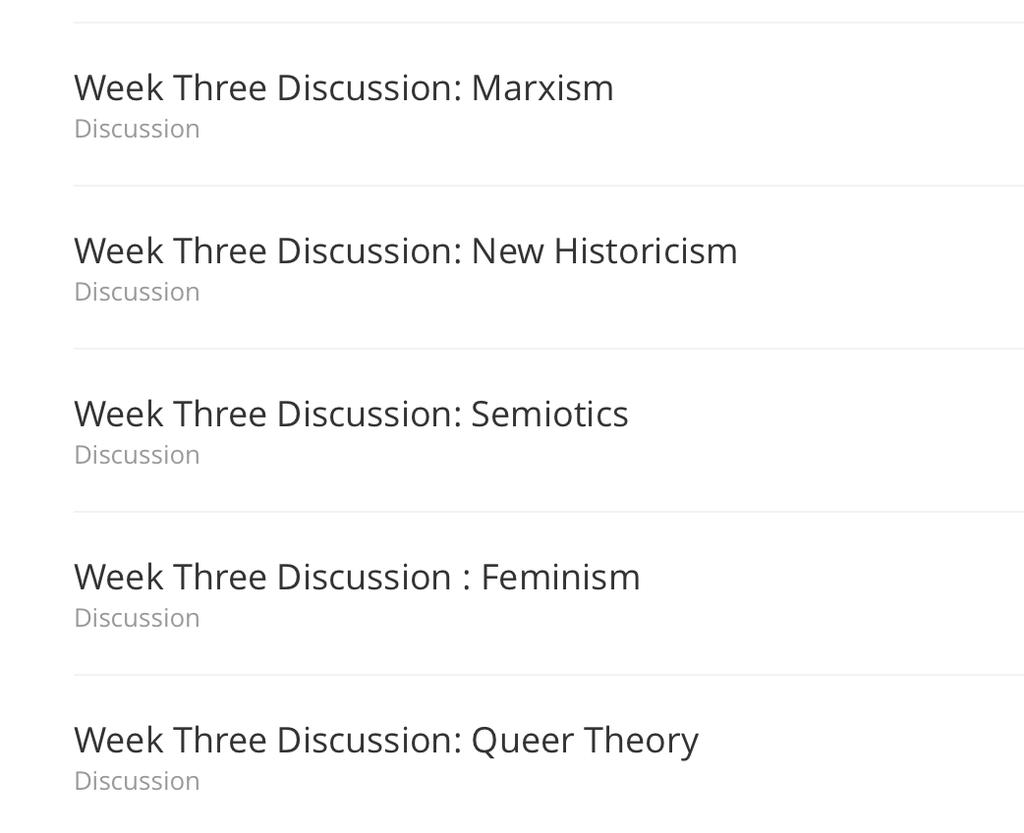Image resolution: width=1024 pixels, height=833 pixels.
Task: Select the word "Semiotics" in the list
Action: [549, 414]
